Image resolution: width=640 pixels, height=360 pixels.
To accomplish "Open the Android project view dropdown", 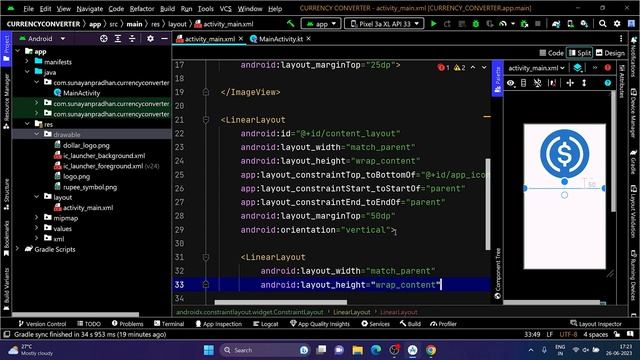I will (42, 38).
